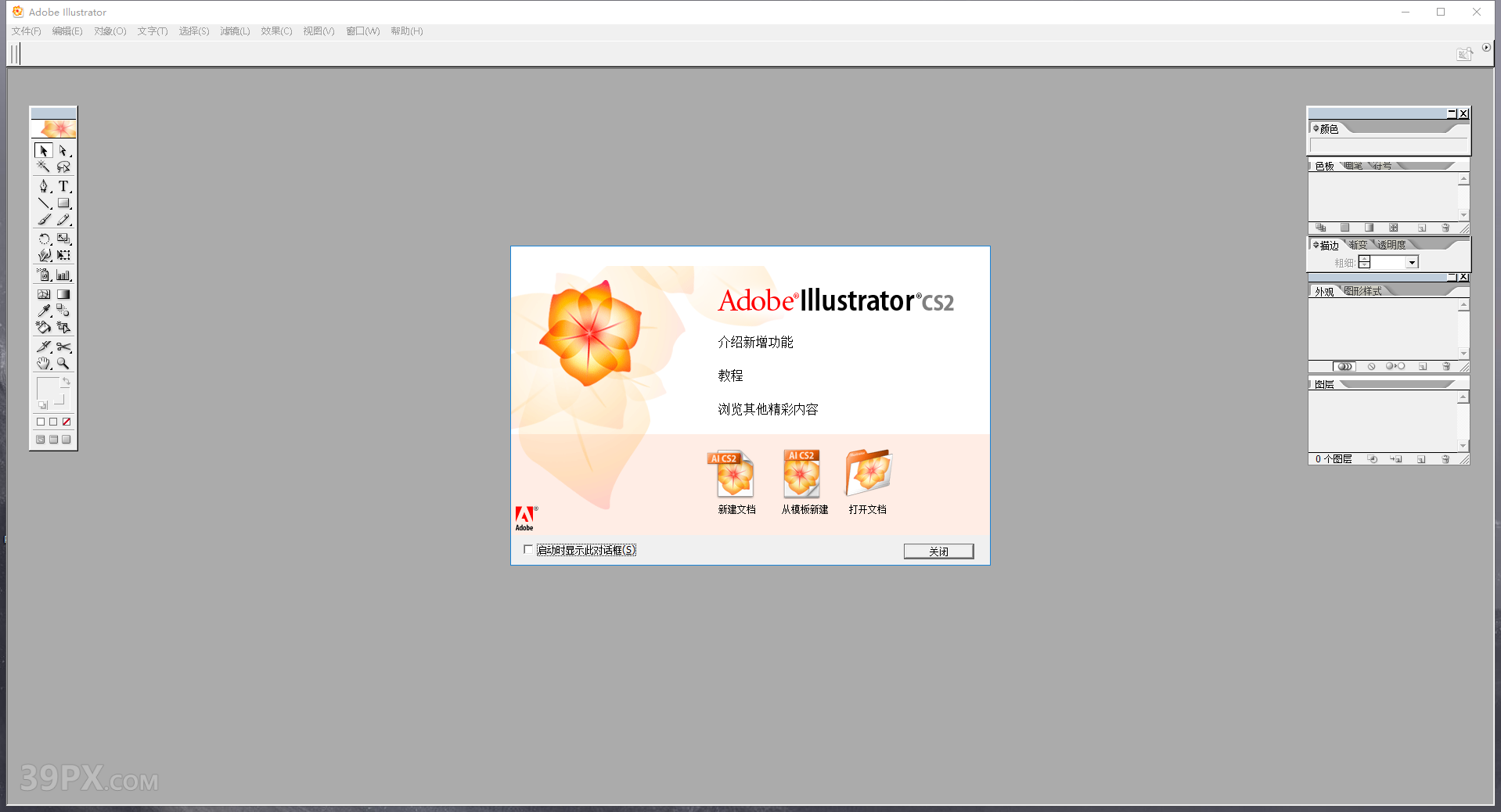
Task: Select the Hand tool
Action: tap(43, 363)
